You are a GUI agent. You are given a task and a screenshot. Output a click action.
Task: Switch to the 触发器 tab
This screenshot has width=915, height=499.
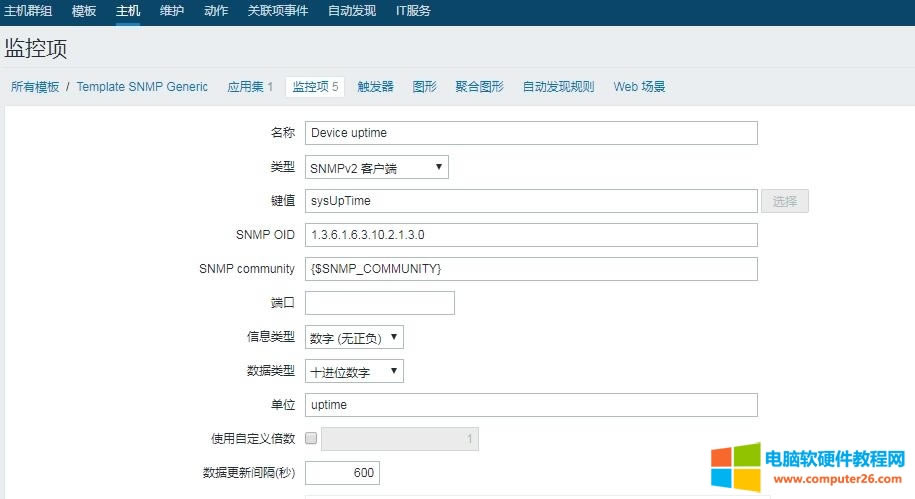(x=375, y=87)
